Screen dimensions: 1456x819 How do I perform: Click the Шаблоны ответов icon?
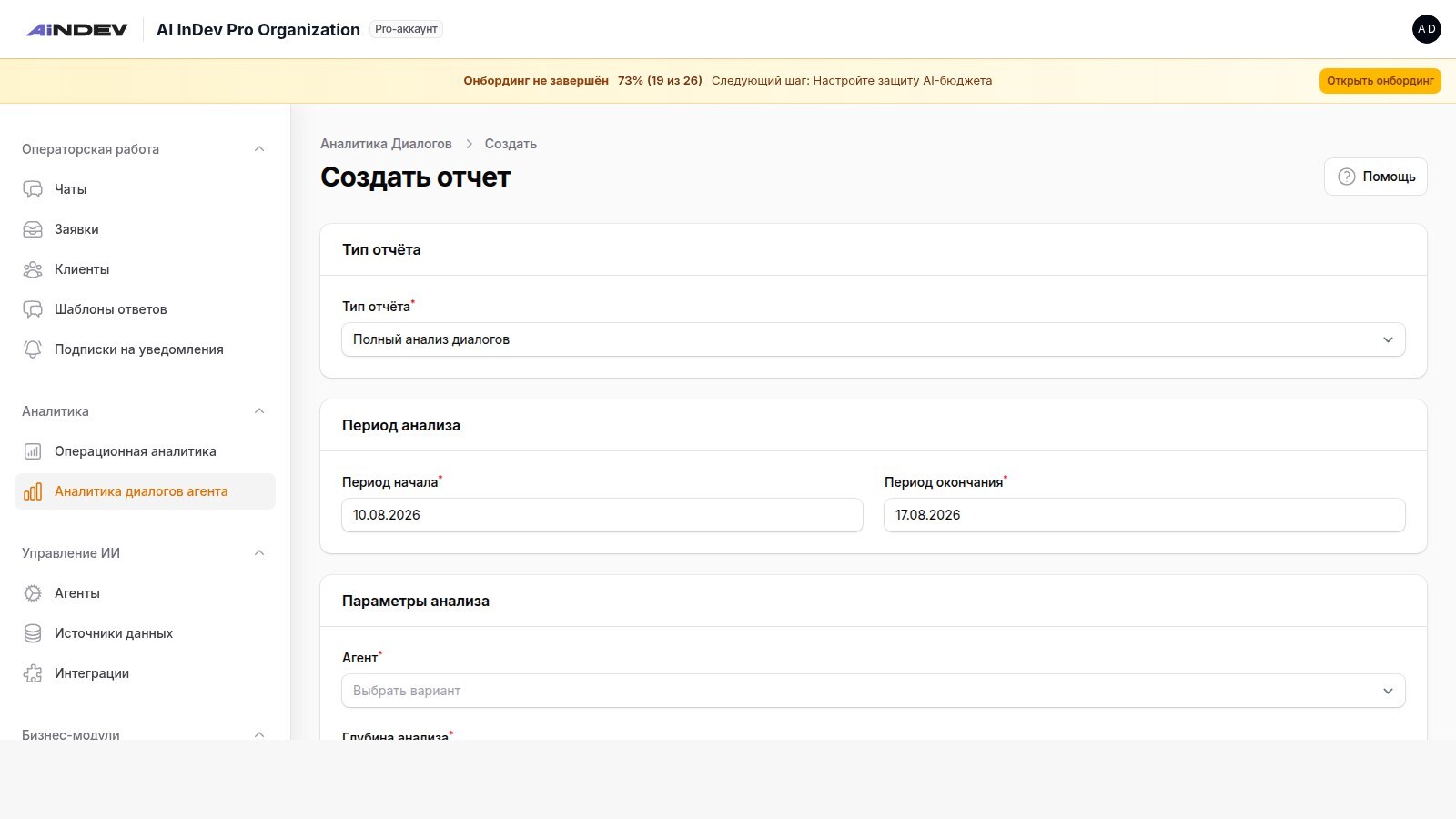[x=33, y=309]
